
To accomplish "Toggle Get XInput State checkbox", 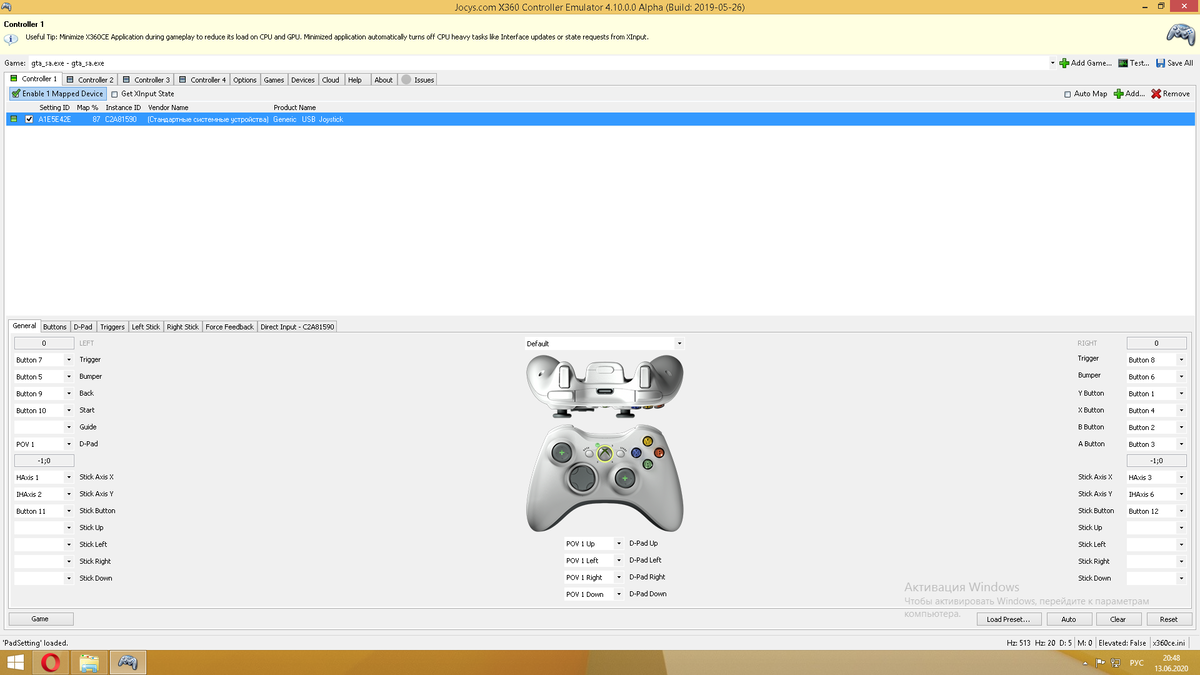I will pyautogui.click(x=114, y=94).
